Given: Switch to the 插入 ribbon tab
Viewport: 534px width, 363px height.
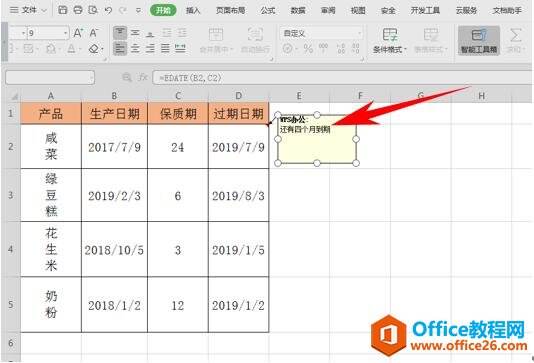Looking at the screenshot, I should coord(193,11).
